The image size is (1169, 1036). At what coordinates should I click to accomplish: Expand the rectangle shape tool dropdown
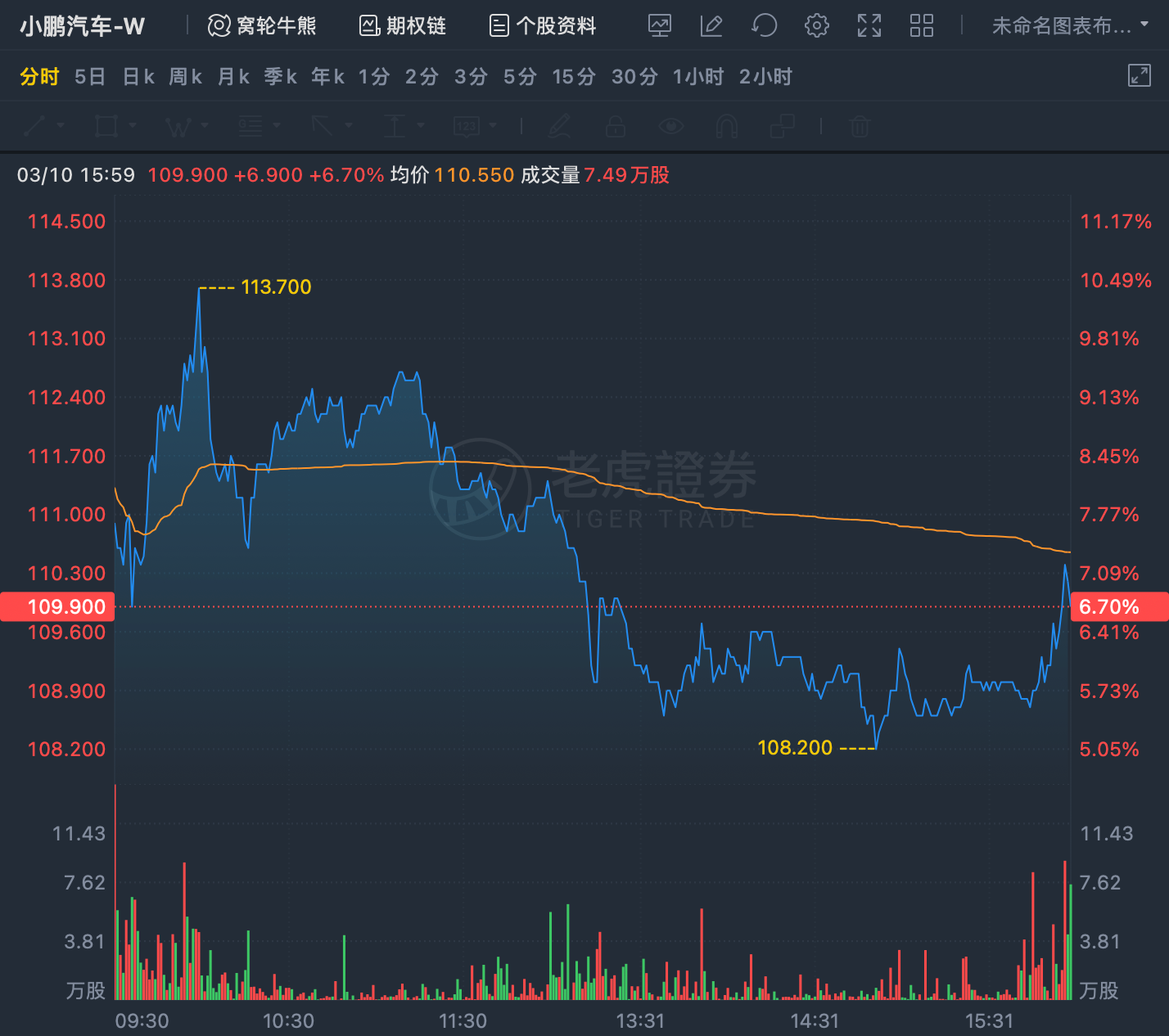pos(132,126)
